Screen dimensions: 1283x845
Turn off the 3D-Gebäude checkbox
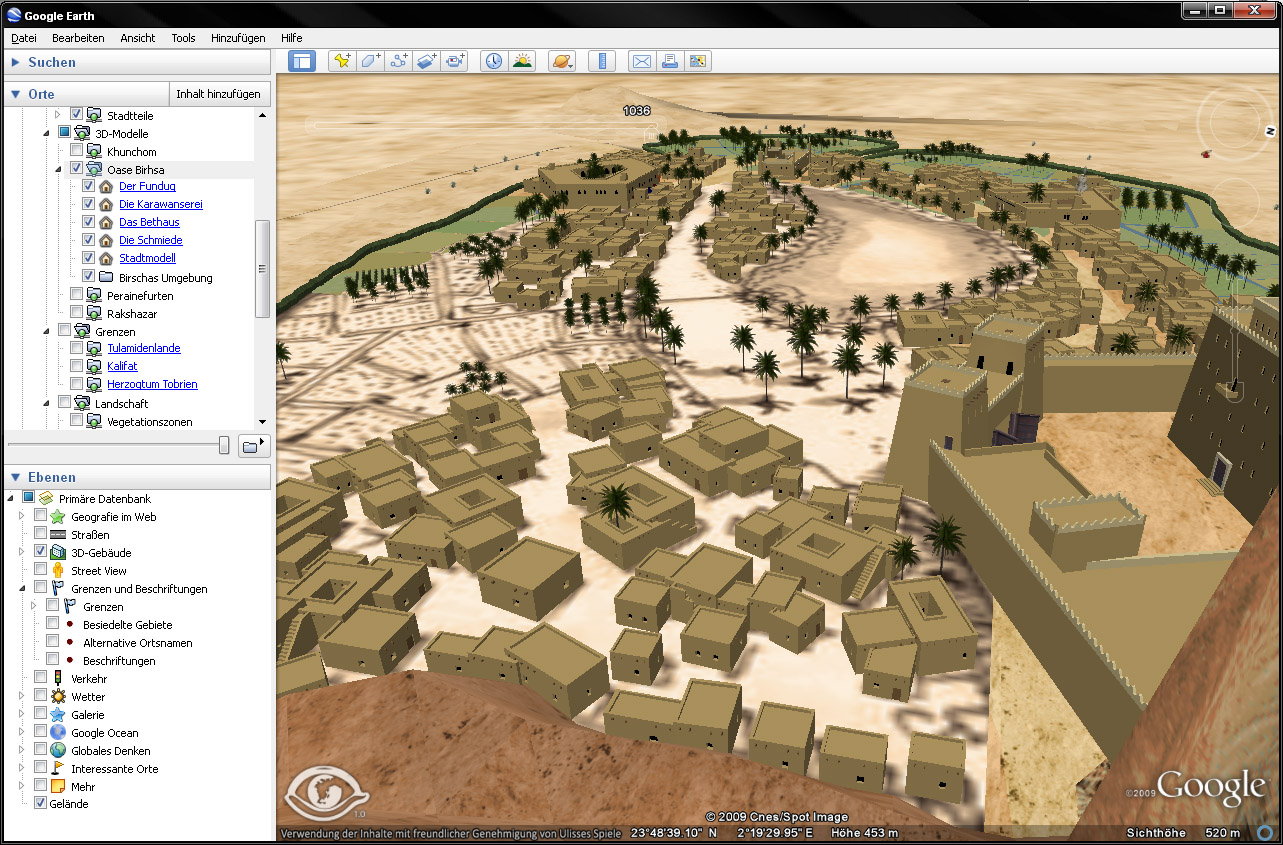pyautogui.click(x=40, y=552)
